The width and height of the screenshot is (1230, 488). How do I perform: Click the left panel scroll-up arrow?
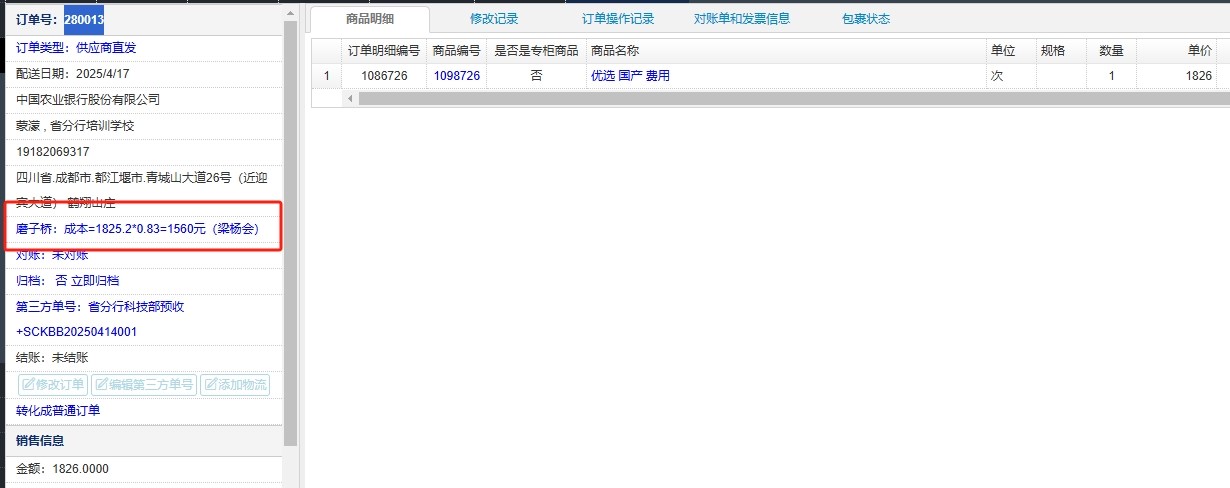(291, 13)
